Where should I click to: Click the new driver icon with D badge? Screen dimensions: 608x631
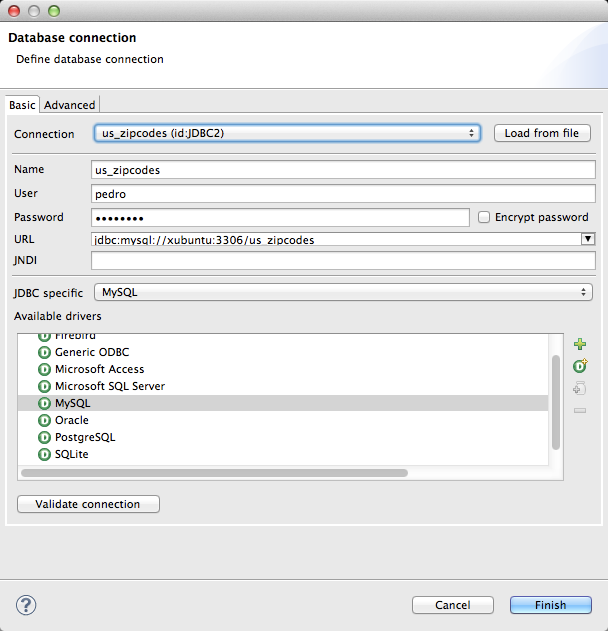[580, 366]
